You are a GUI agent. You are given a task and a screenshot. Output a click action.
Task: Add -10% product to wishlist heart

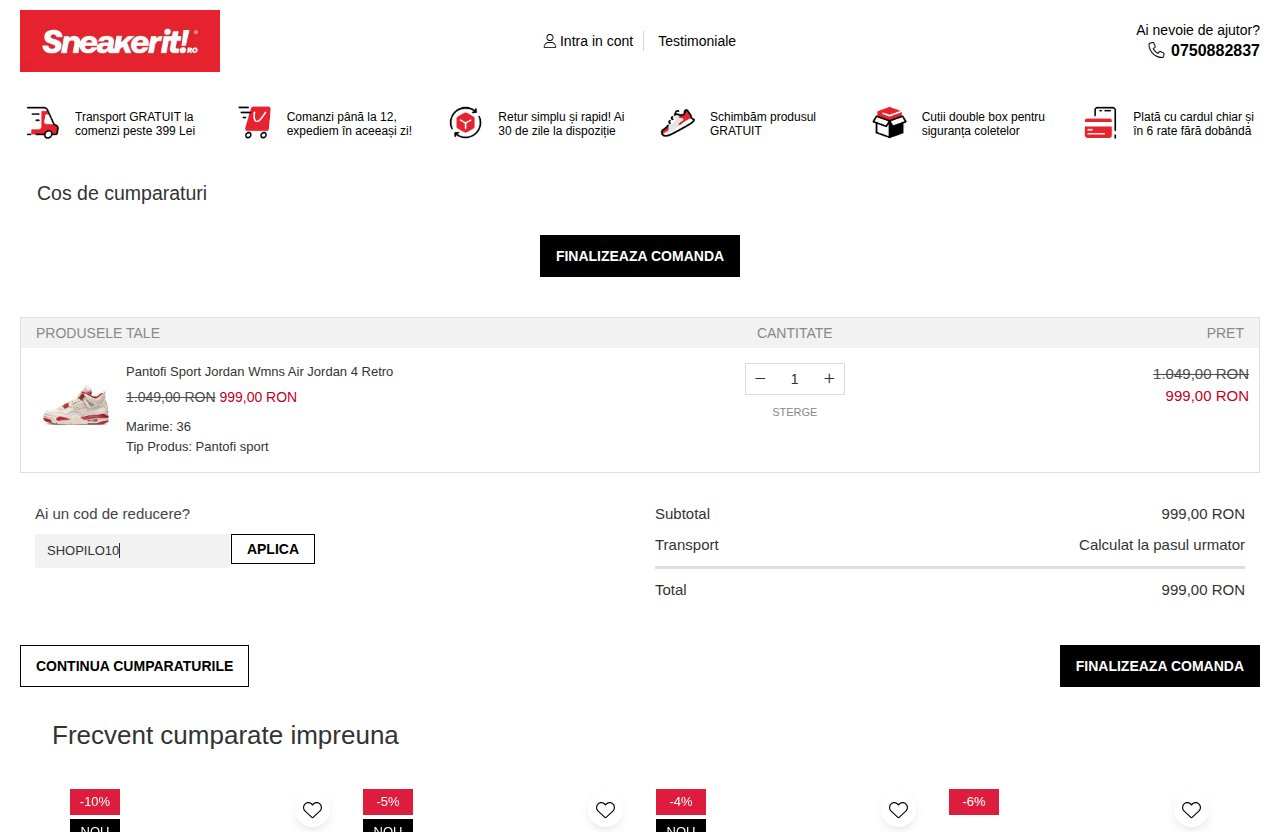(x=312, y=810)
